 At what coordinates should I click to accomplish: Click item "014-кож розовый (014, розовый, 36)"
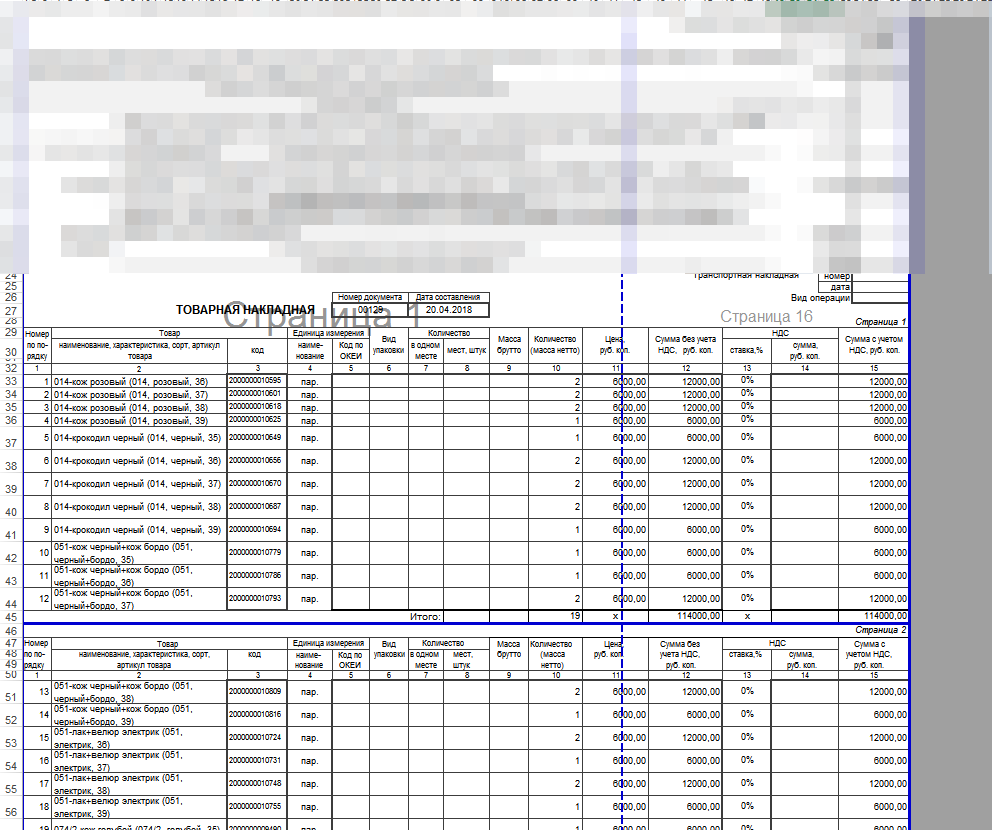pos(130,381)
